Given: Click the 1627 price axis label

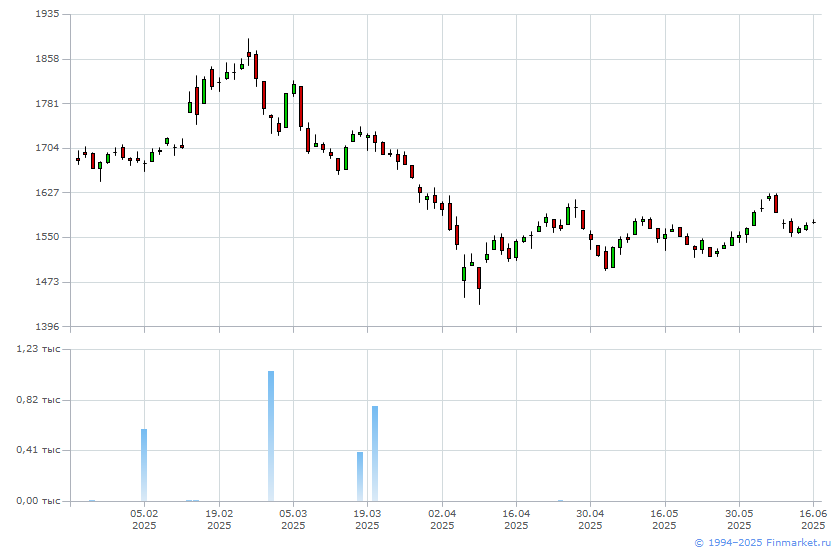Looking at the screenshot, I should pos(47,192).
